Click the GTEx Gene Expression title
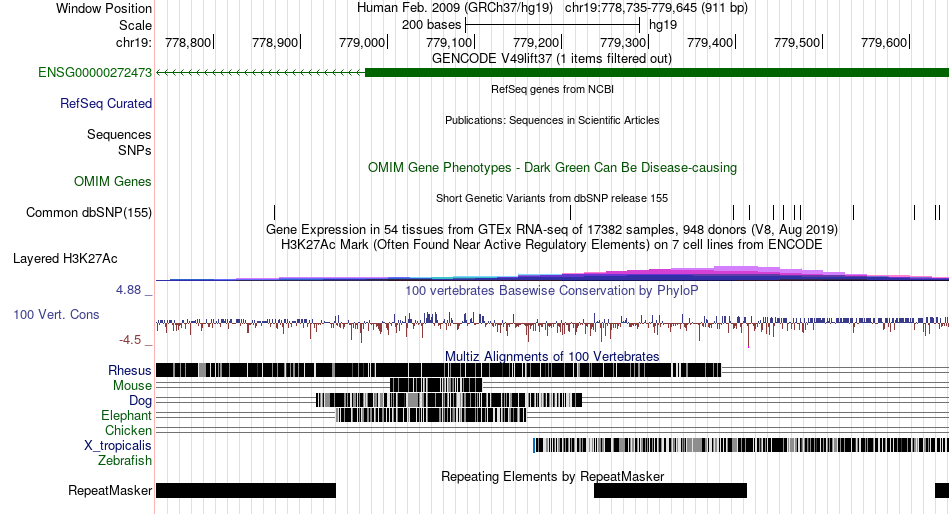Image resolution: width=950 pixels, height=514 pixels. tap(552, 230)
